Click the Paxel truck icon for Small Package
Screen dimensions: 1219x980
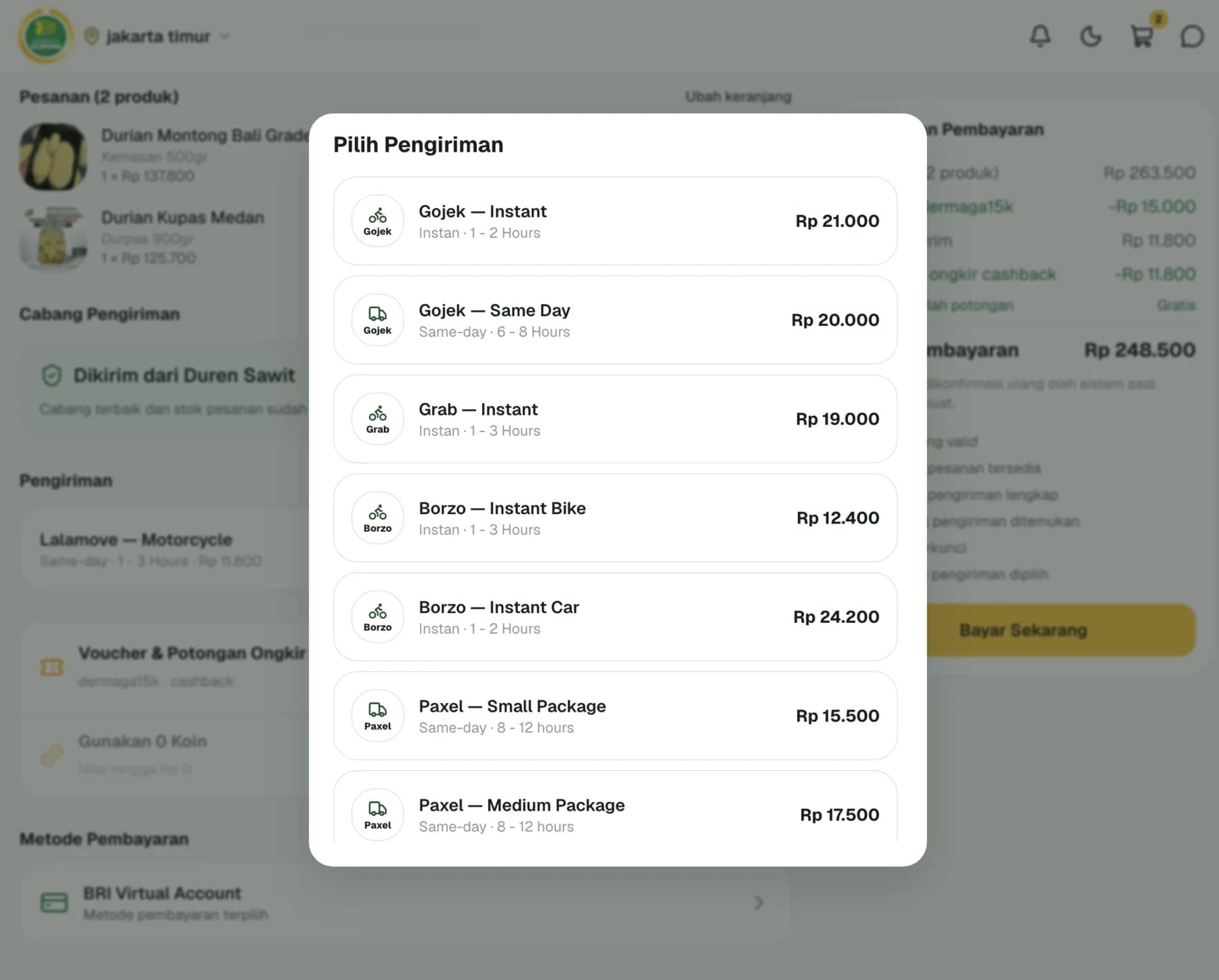[x=377, y=715]
